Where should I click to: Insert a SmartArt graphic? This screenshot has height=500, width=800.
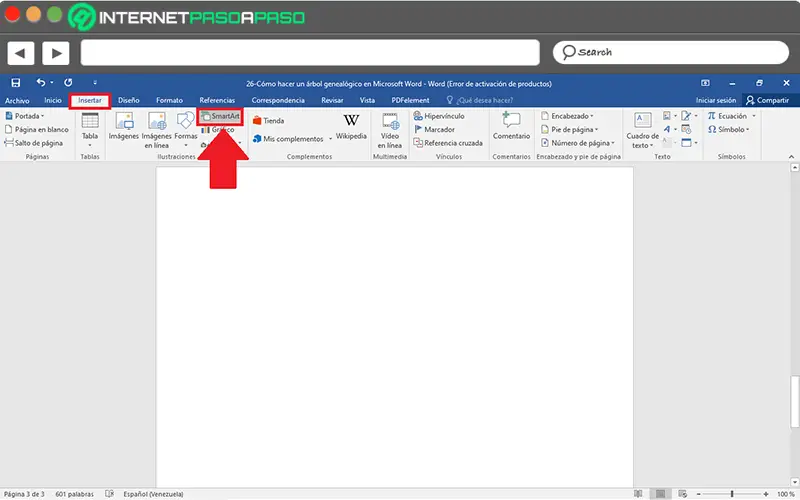[220, 116]
